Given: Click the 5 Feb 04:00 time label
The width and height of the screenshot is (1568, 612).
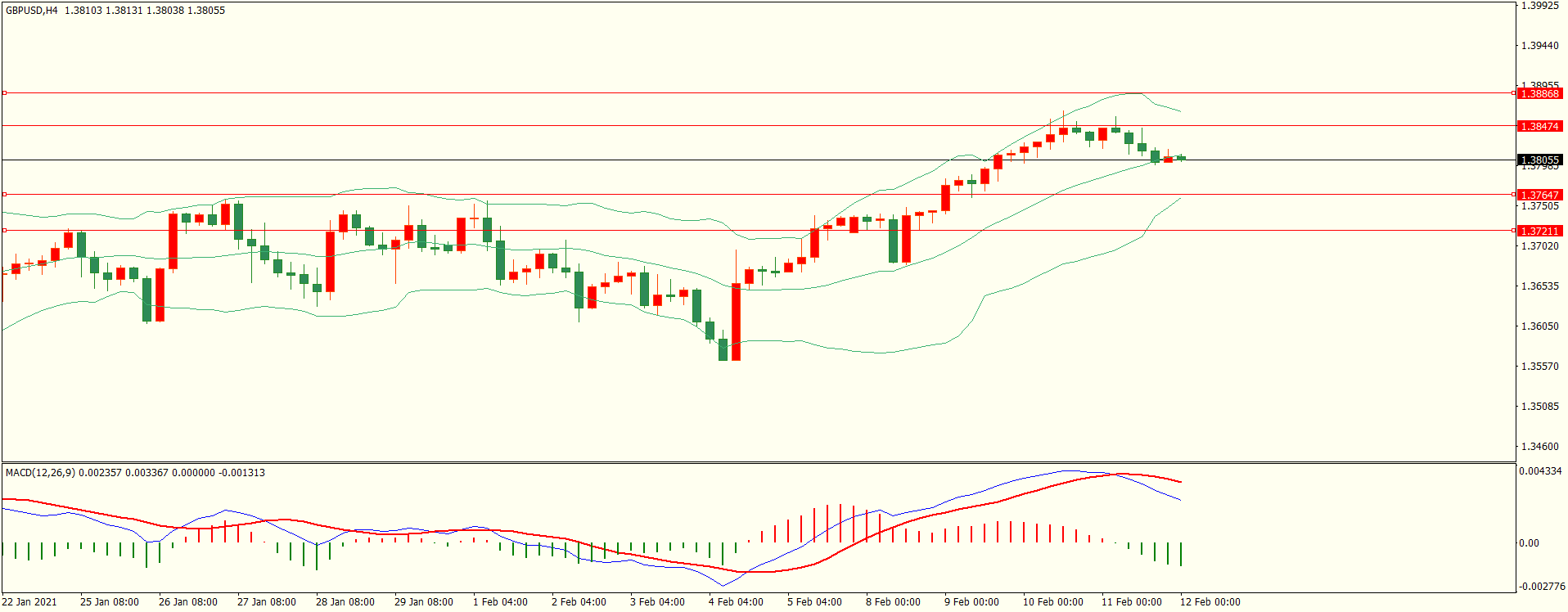Looking at the screenshot, I should (x=814, y=602).
